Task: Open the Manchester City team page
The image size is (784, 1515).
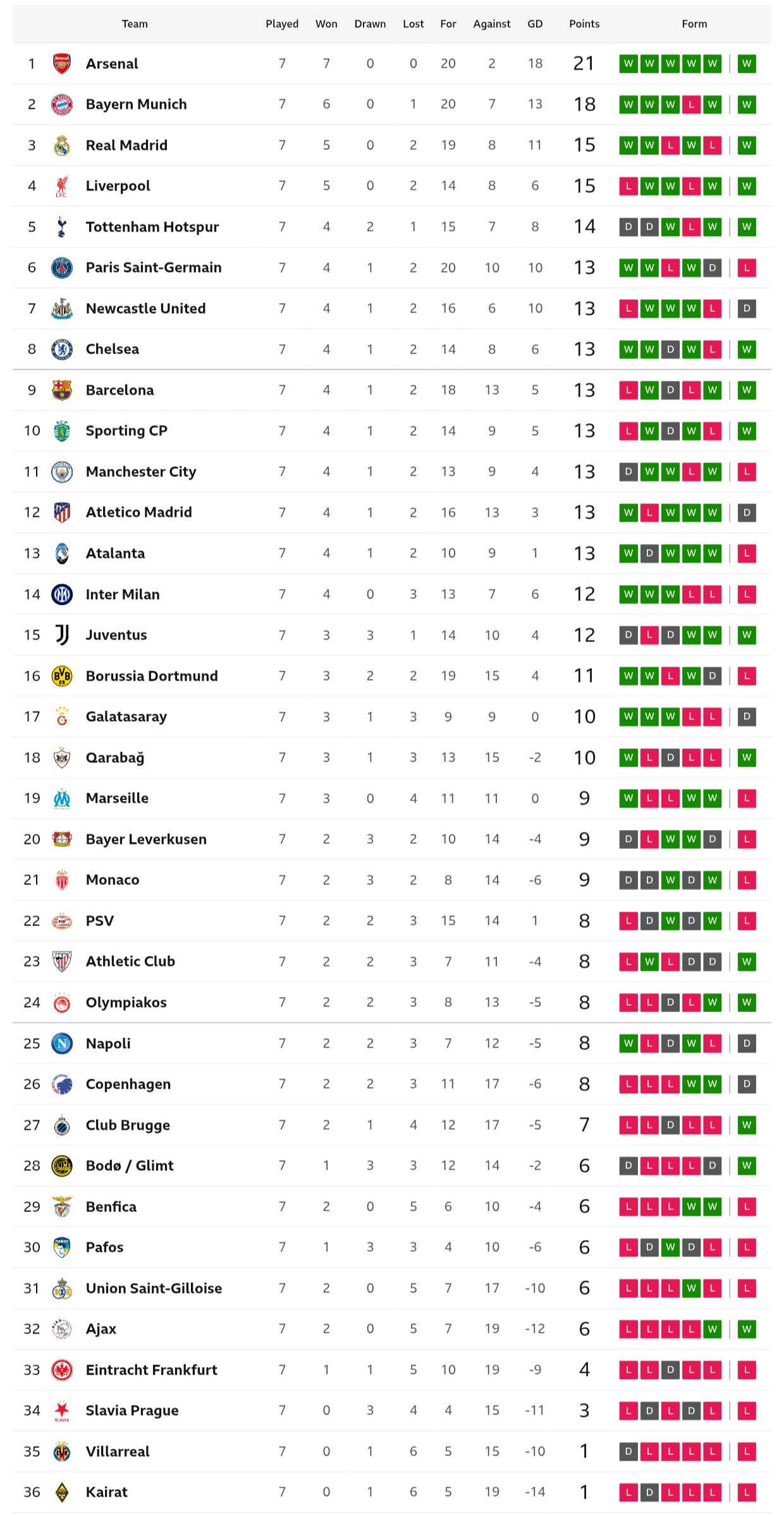Action: [x=141, y=471]
